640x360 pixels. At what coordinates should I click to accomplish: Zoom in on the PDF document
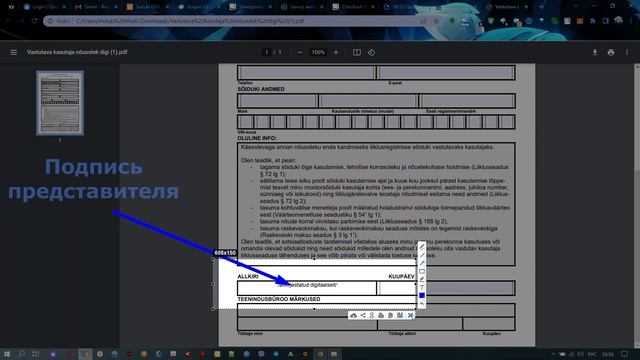coord(336,52)
